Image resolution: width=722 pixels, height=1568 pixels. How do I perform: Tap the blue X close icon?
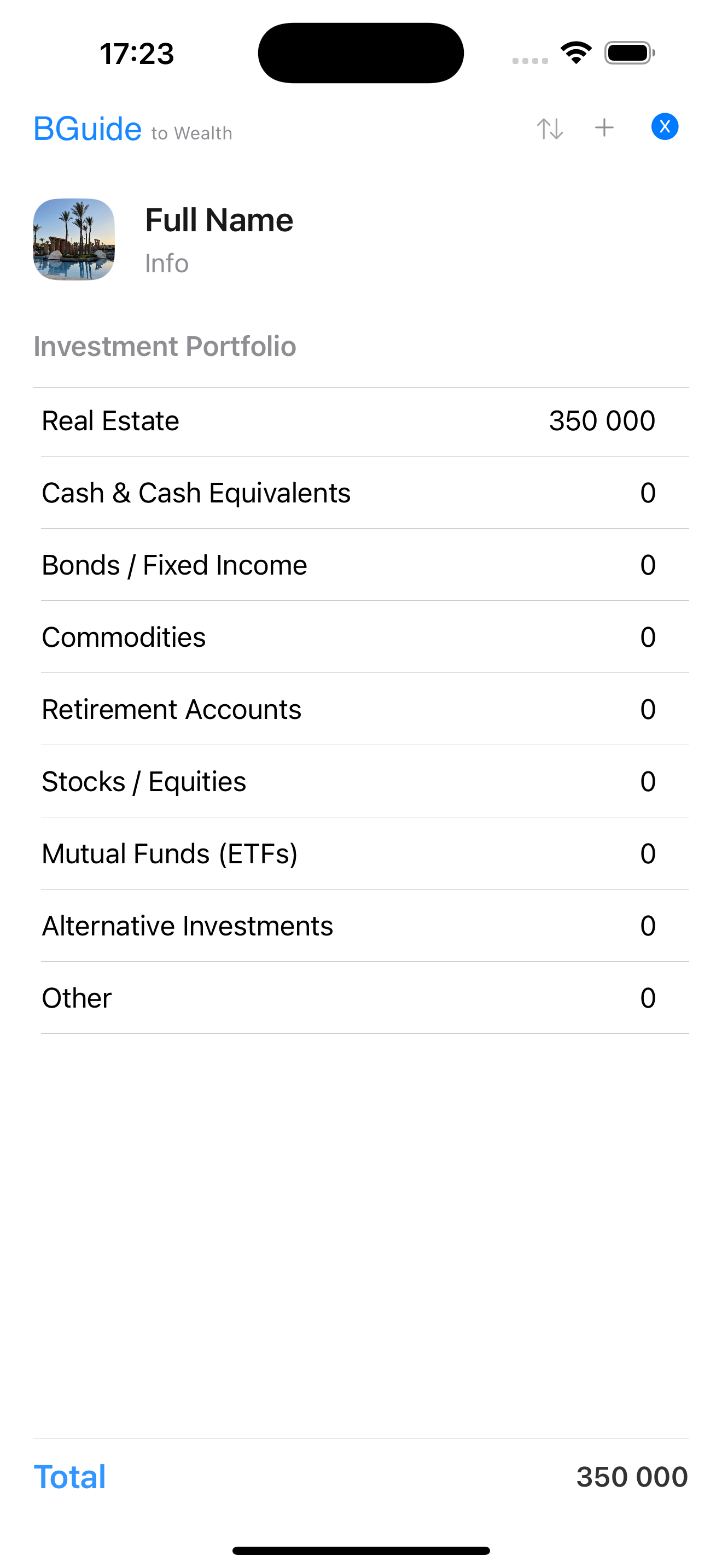point(664,127)
